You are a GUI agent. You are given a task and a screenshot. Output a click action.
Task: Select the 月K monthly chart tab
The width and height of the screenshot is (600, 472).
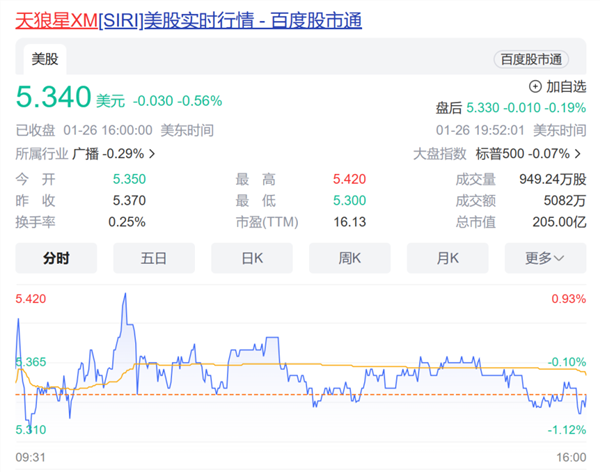pyautogui.click(x=447, y=258)
